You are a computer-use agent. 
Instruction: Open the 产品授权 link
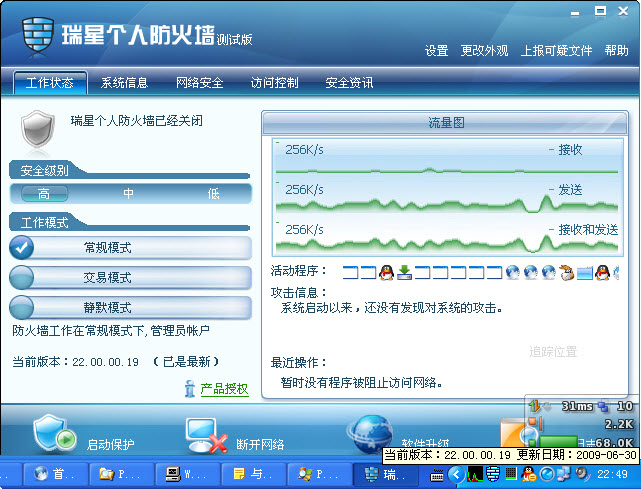(x=224, y=389)
